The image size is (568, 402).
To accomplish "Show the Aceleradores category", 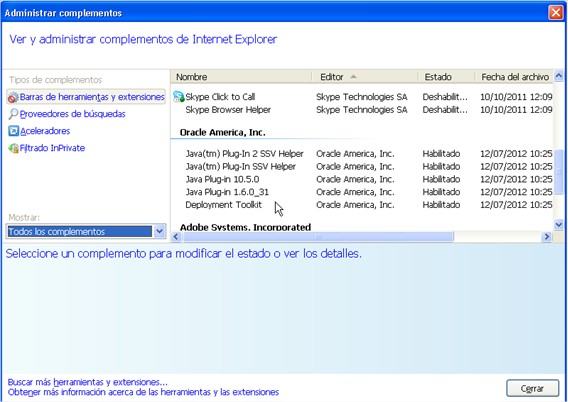I will coord(45,131).
